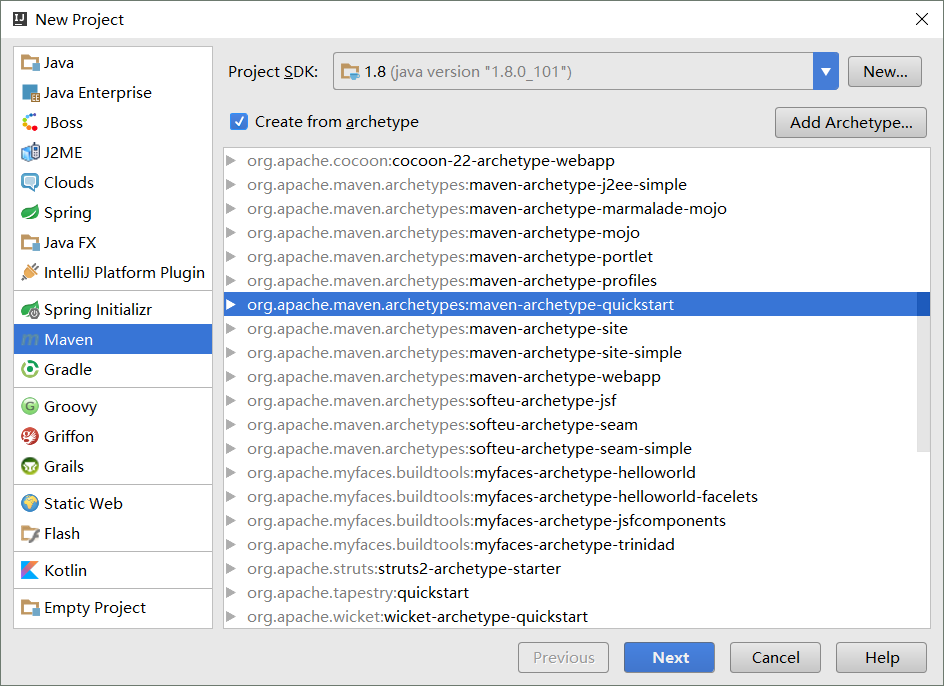The image size is (944, 686).
Task: Select Spring project type label
Action: (x=67, y=213)
